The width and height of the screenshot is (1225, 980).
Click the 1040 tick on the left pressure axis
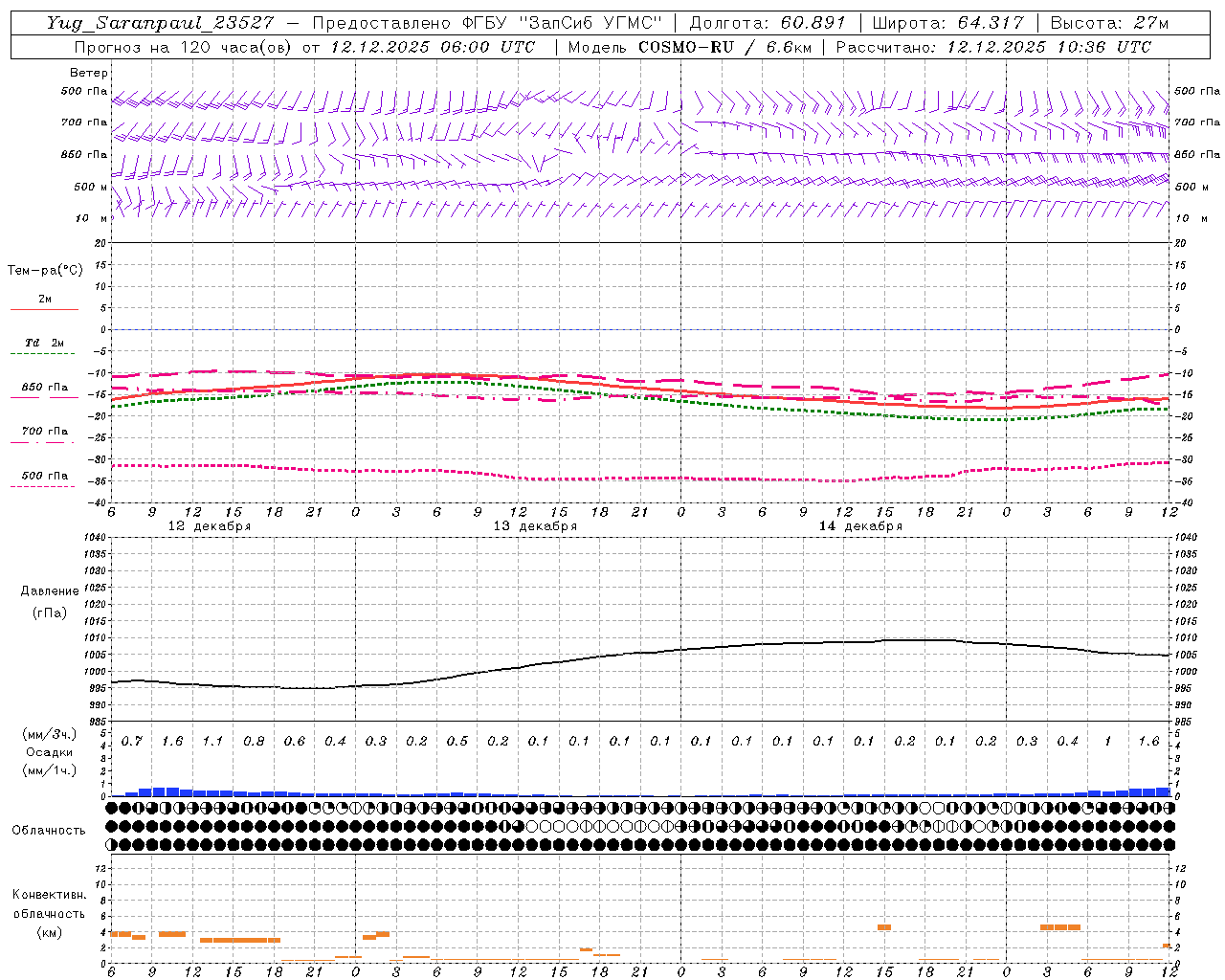click(x=93, y=538)
